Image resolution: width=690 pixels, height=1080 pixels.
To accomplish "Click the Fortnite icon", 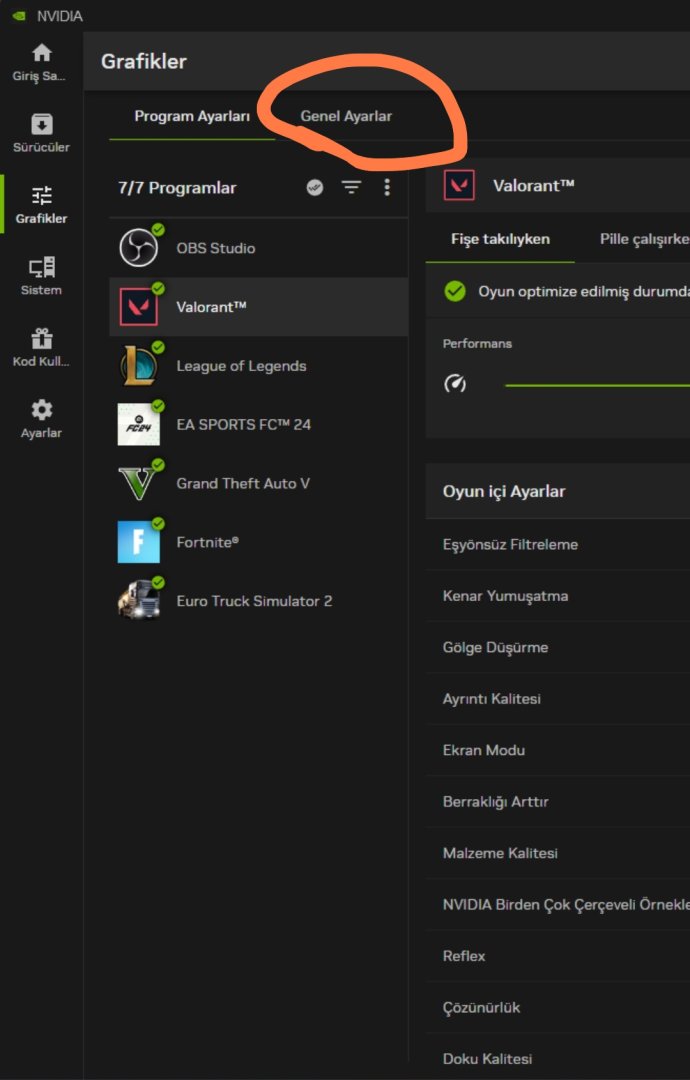I will click(139, 542).
